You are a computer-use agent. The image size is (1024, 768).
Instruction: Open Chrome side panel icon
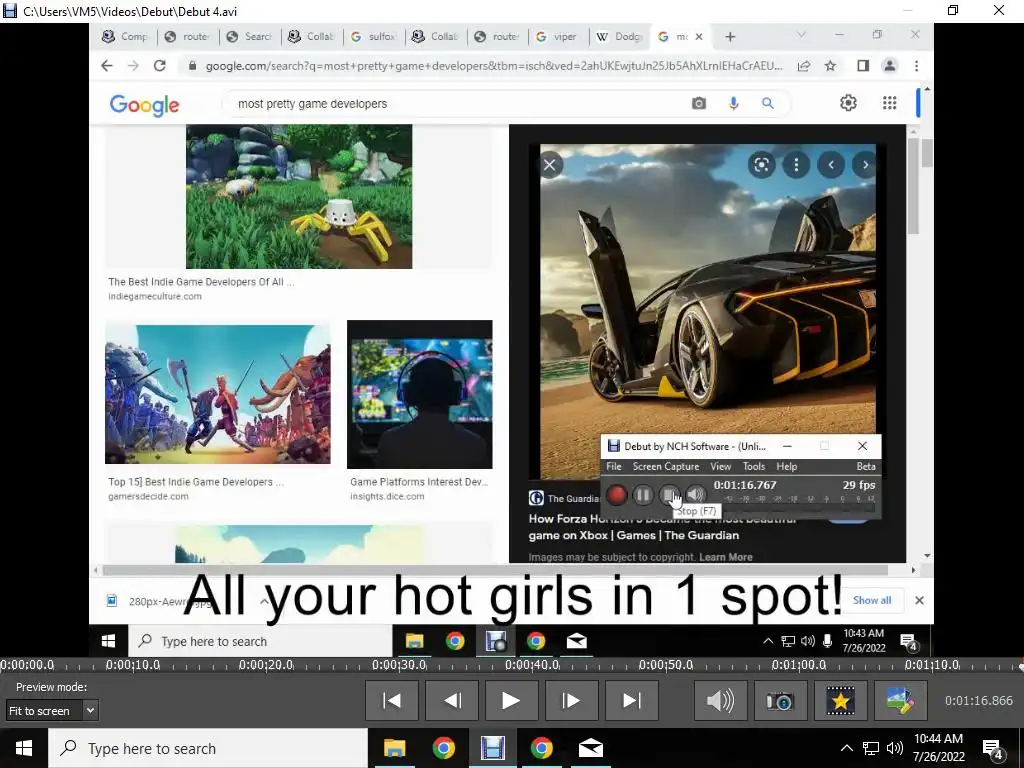pyautogui.click(x=863, y=65)
